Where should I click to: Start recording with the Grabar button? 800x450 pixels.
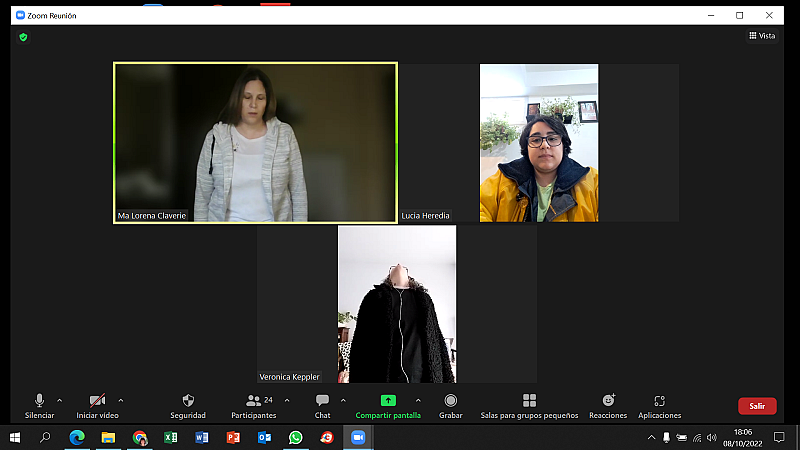coord(451,405)
